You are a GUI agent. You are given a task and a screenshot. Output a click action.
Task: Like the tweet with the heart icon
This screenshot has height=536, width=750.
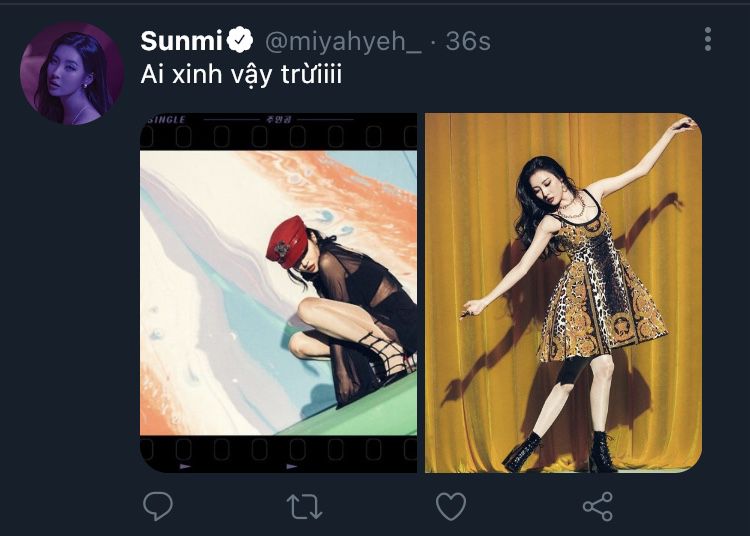tap(451, 506)
